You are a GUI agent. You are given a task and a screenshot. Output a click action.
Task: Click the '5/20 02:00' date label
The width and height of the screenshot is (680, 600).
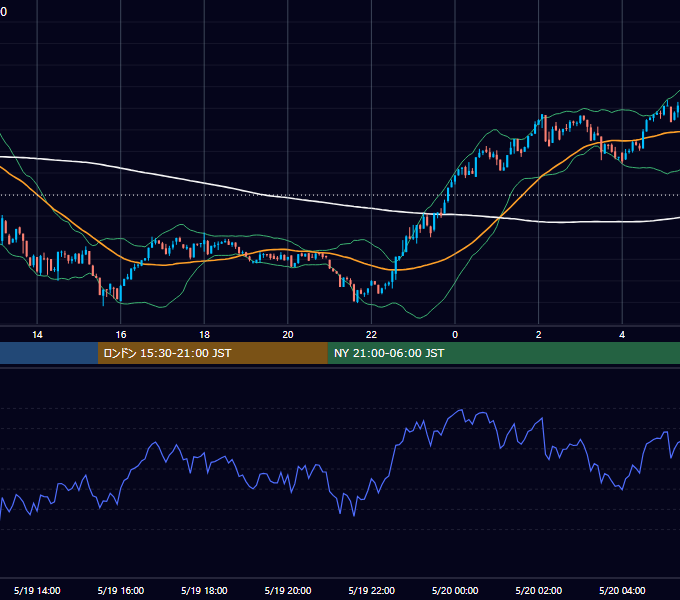click(x=539, y=590)
